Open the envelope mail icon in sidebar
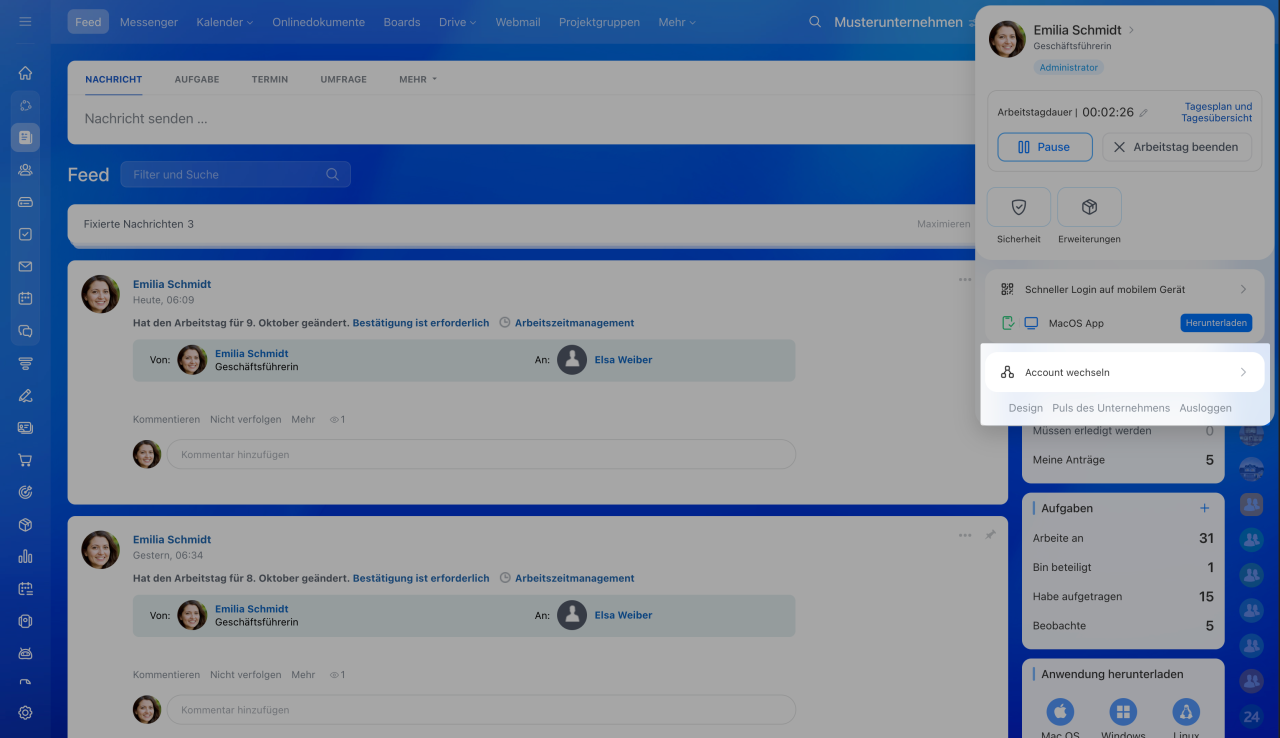 click(x=25, y=267)
